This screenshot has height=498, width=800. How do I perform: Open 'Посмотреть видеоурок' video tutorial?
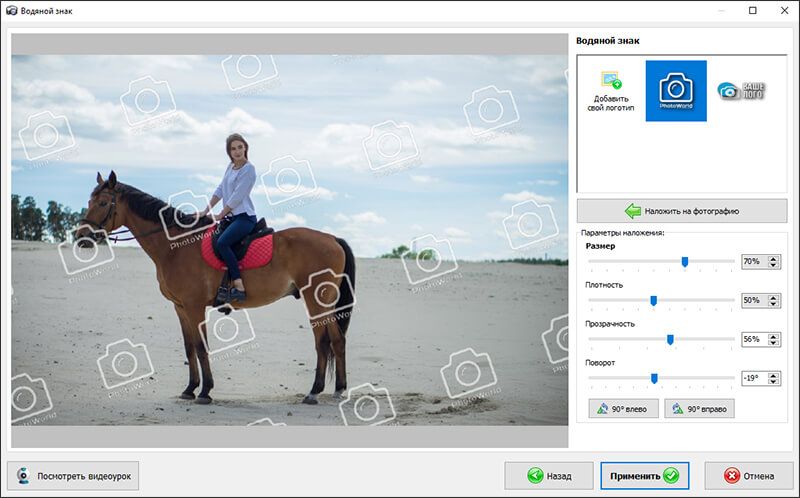tap(73, 476)
